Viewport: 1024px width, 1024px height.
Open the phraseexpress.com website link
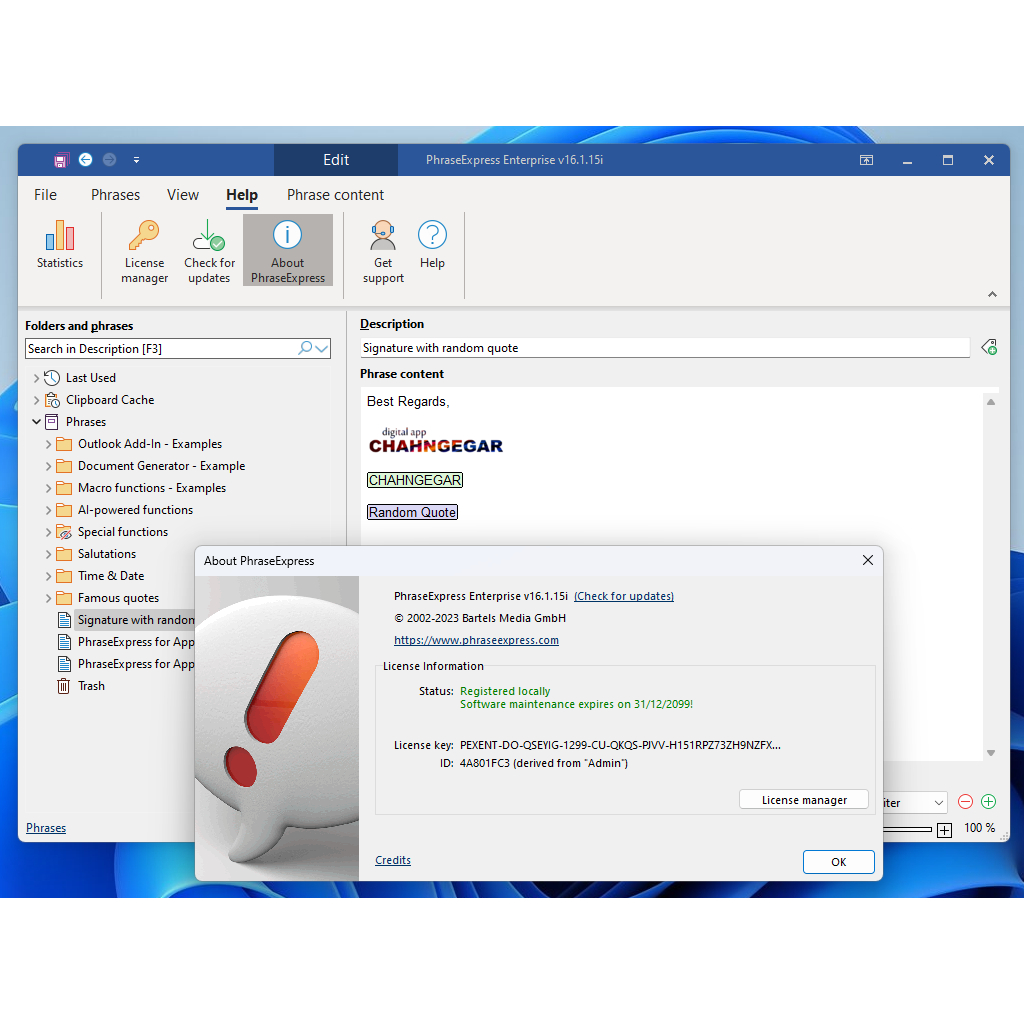coord(476,640)
